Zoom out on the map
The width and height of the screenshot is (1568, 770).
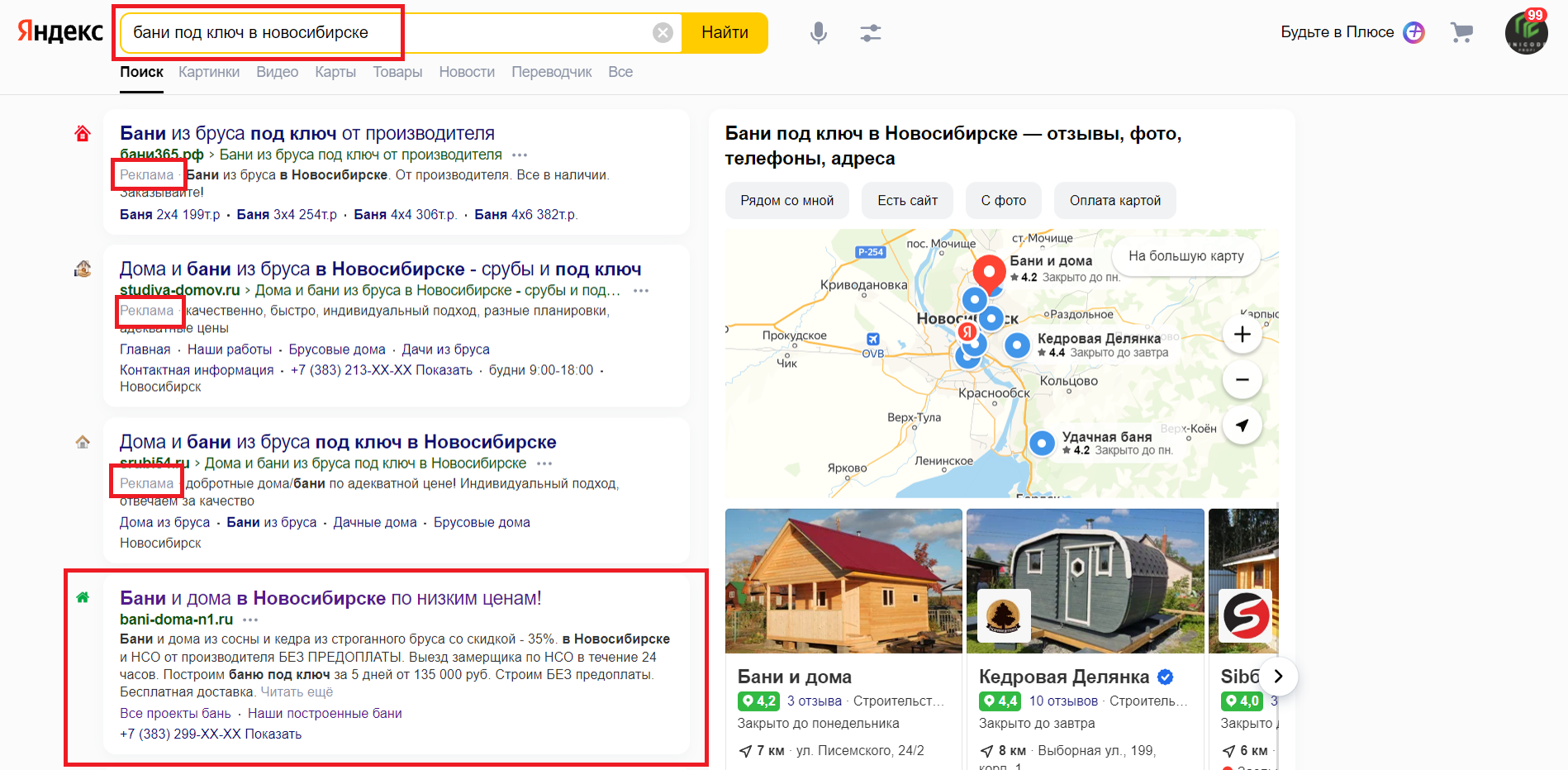click(x=1242, y=380)
